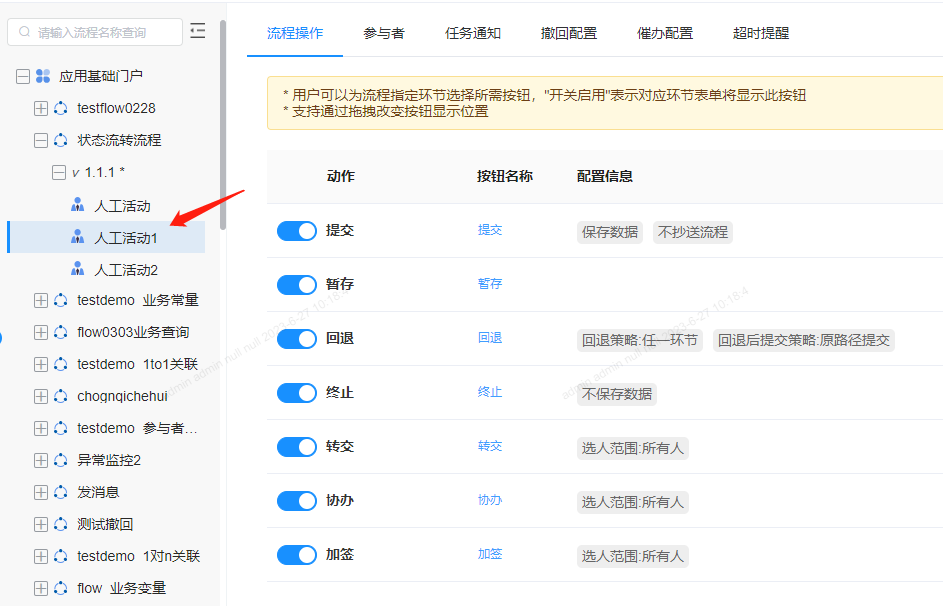Switch to the 参与者 tab
Image resolution: width=943 pixels, height=606 pixels.
tap(384, 33)
